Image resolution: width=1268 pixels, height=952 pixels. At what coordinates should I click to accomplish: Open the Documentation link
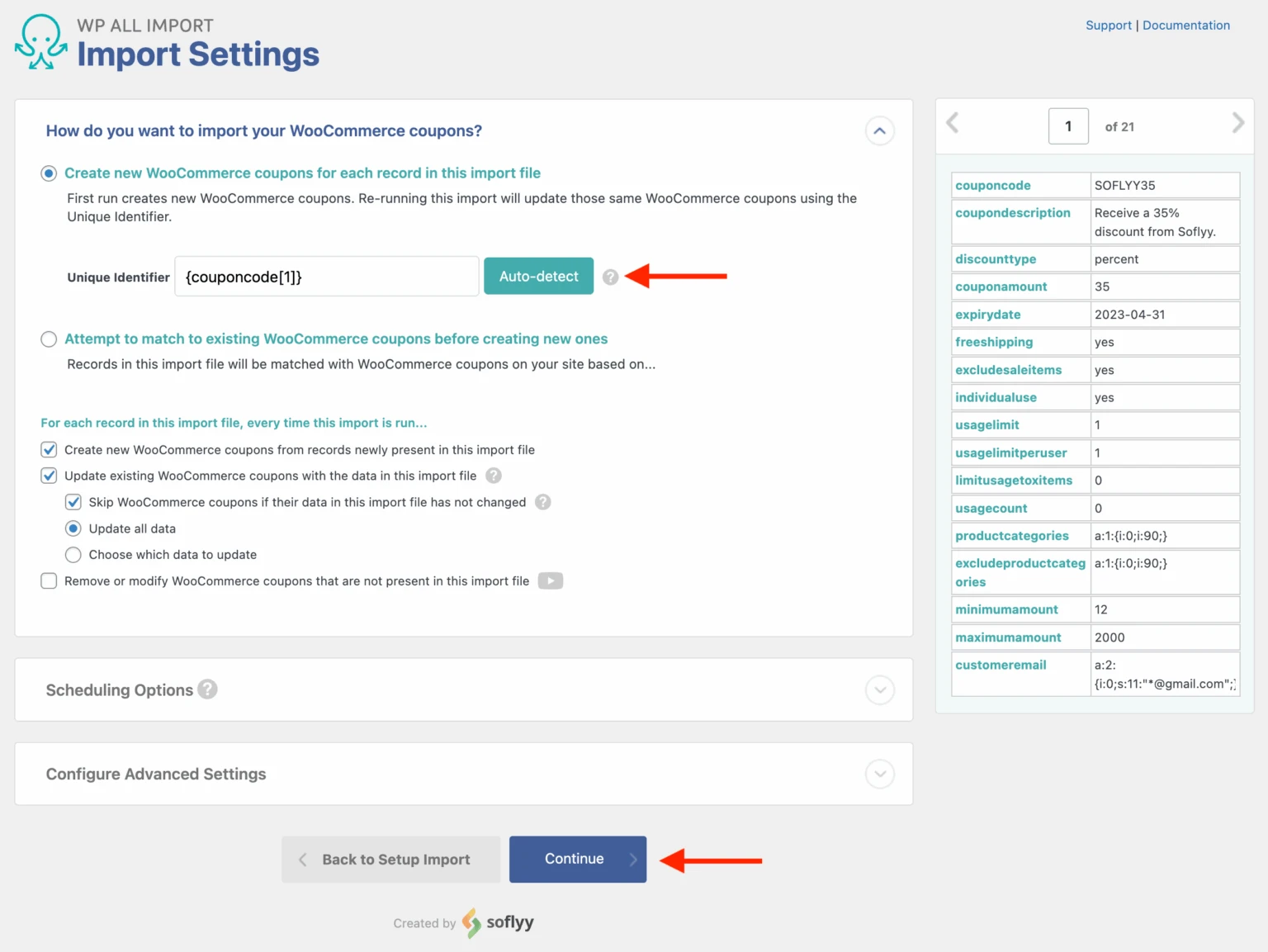coord(1186,26)
